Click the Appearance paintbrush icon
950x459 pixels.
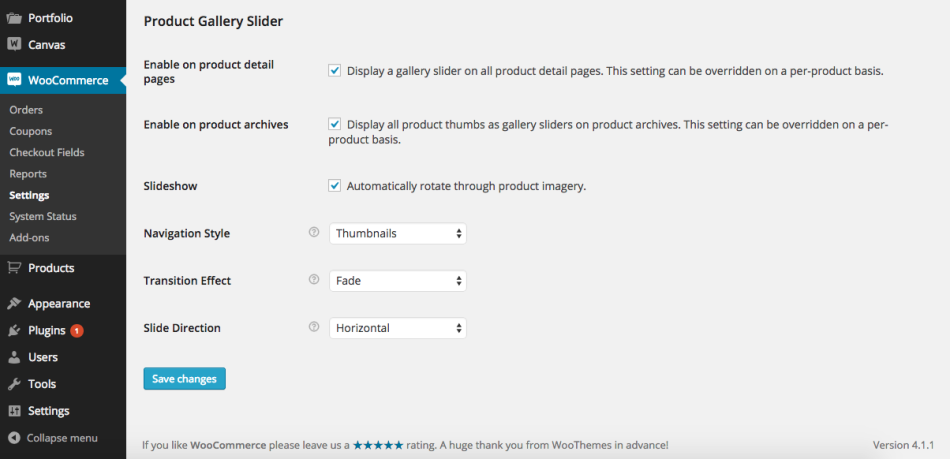tap(15, 304)
